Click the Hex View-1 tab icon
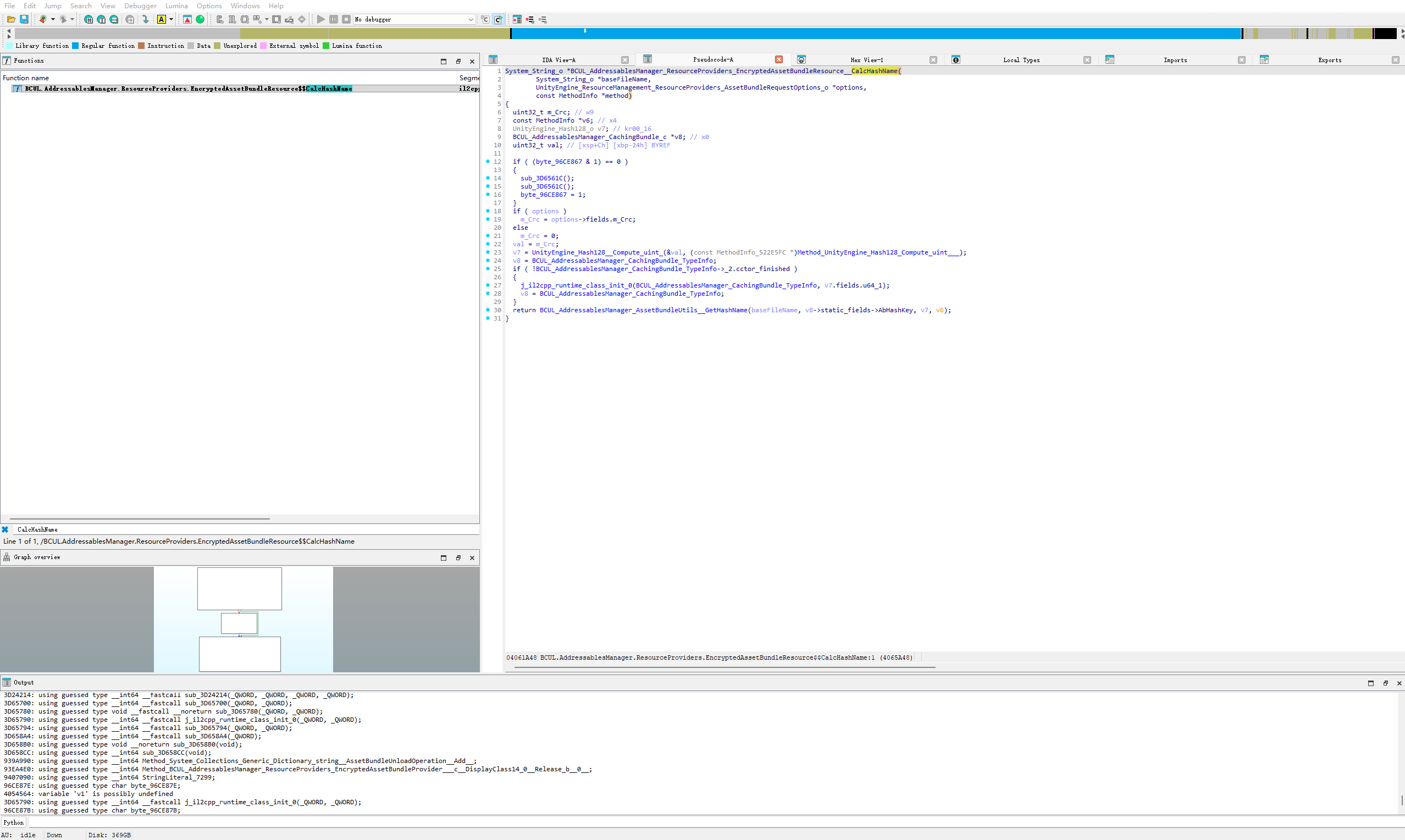Image resolution: width=1405 pixels, height=840 pixels. (801, 60)
